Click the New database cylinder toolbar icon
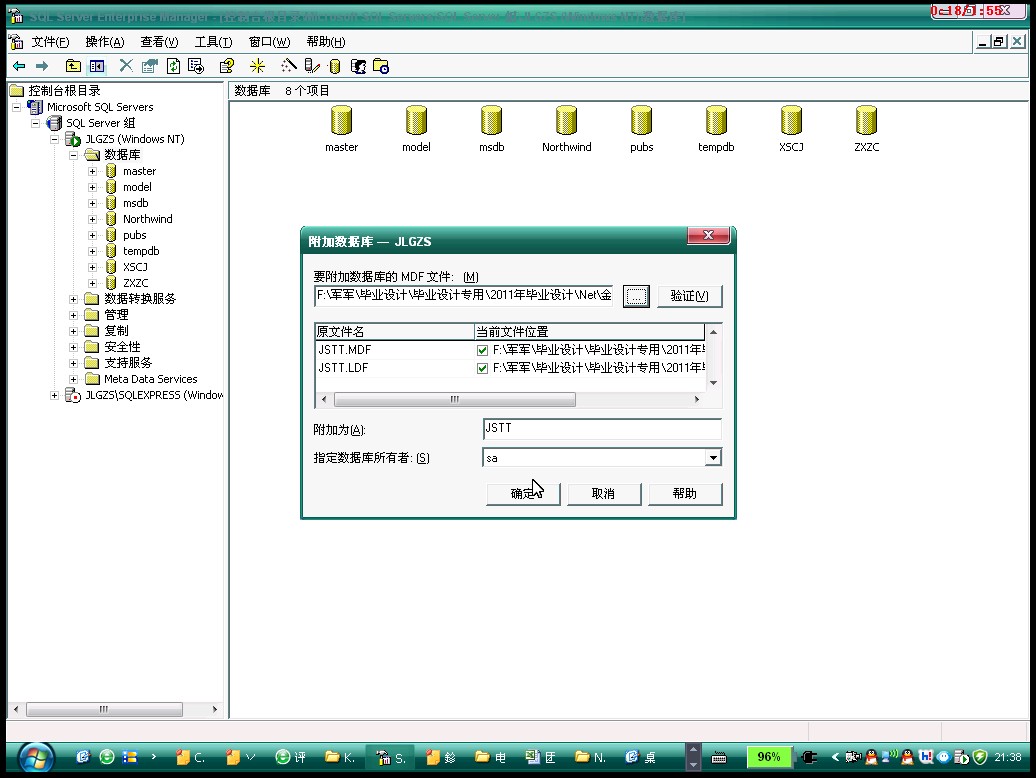The height and width of the screenshot is (778, 1036). (335, 66)
